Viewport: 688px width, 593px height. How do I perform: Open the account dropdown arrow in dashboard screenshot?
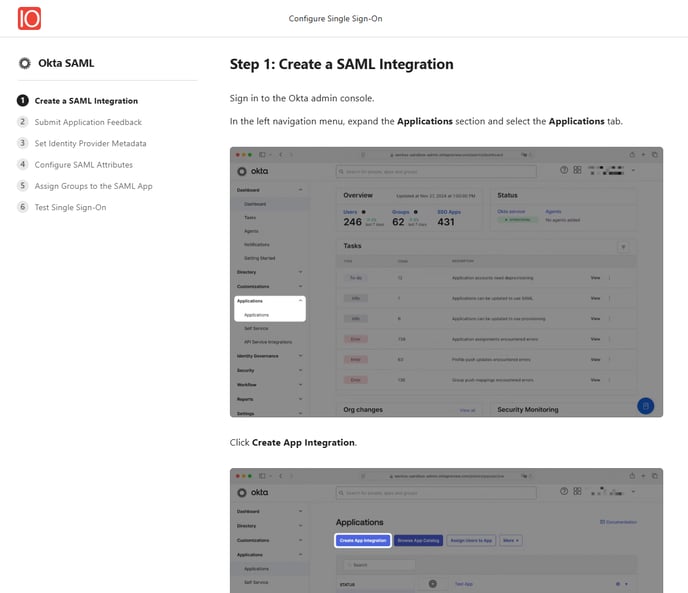tap(633, 170)
